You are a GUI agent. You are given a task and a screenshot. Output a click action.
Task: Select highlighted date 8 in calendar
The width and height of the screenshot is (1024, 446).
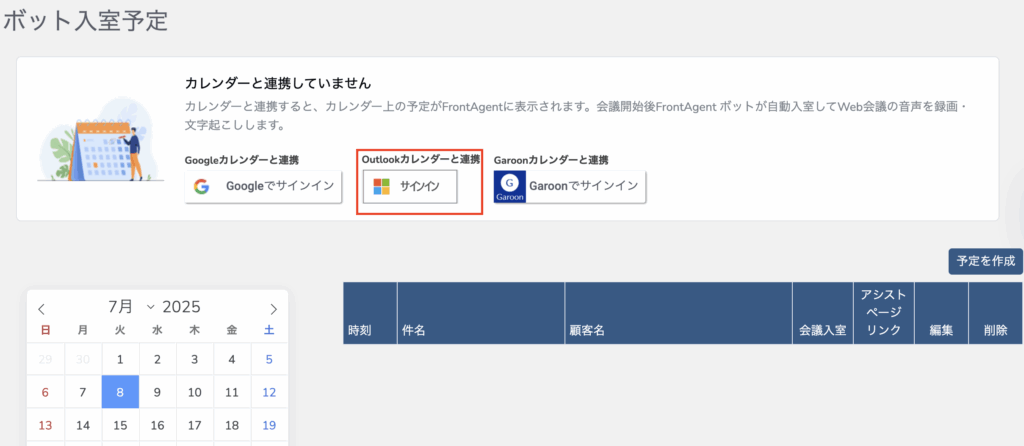point(120,393)
